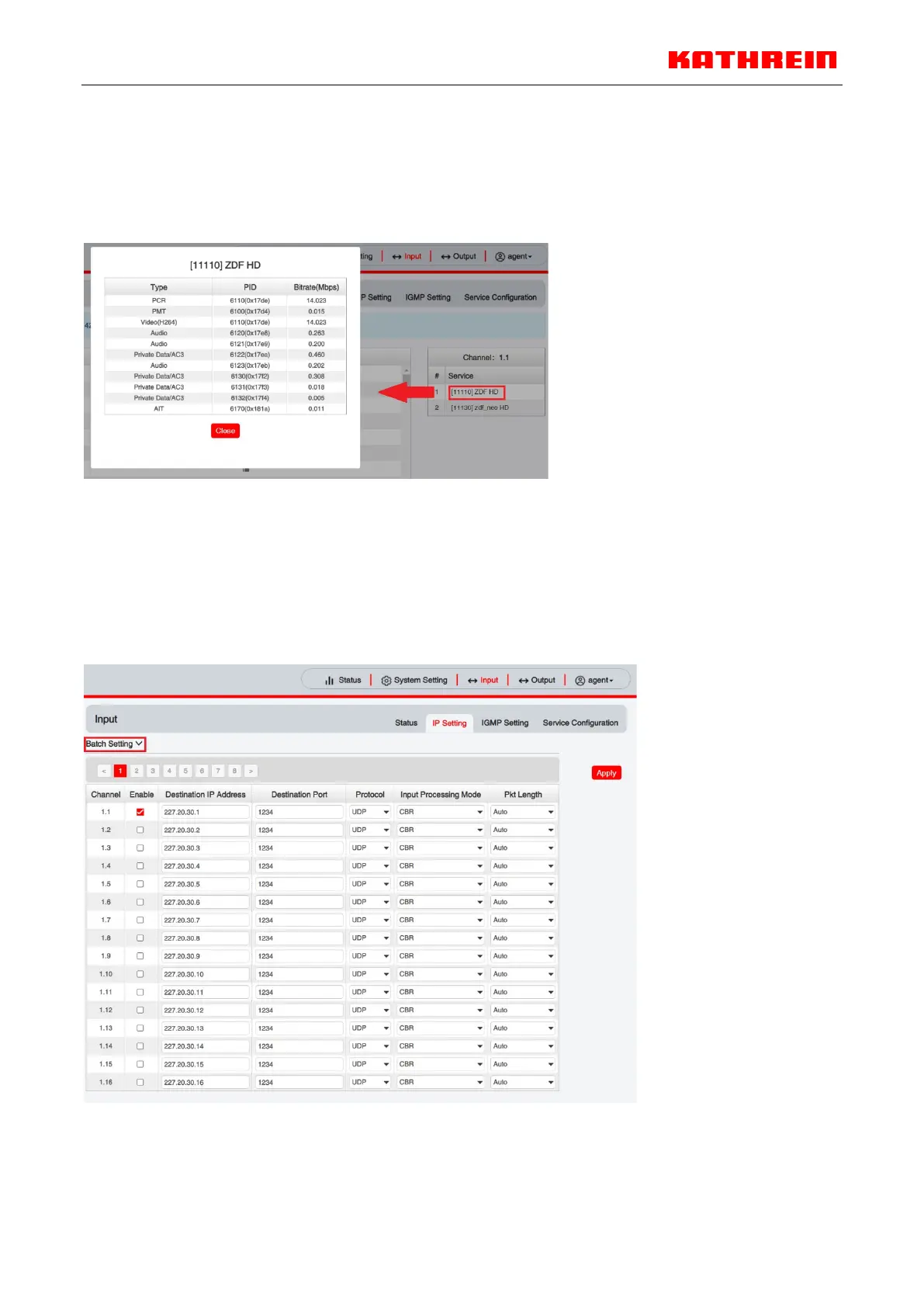Image resolution: width=924 pixels, height=1307 pixels.
Task: Close the ZDF HD details popup
Action: coord(225,432)
